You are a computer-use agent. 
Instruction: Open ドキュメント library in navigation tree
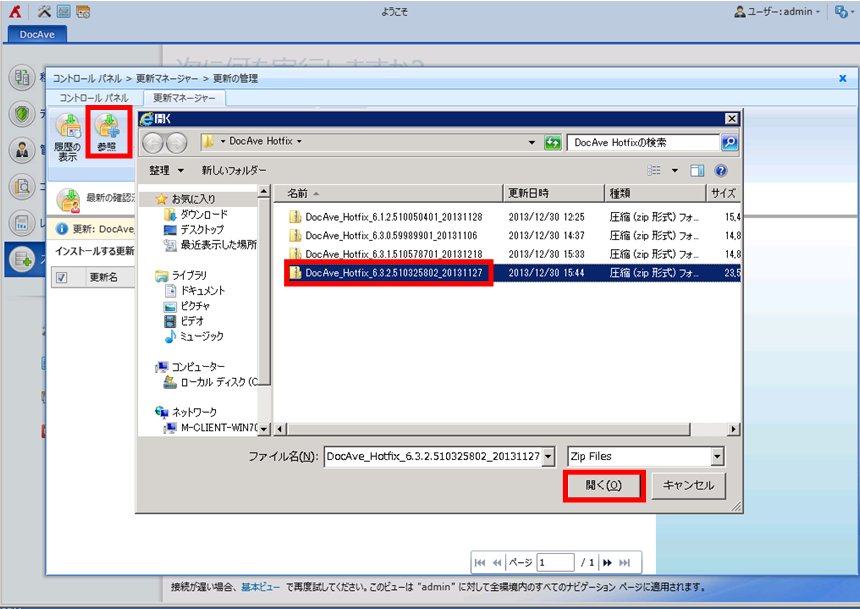point(202,291)
